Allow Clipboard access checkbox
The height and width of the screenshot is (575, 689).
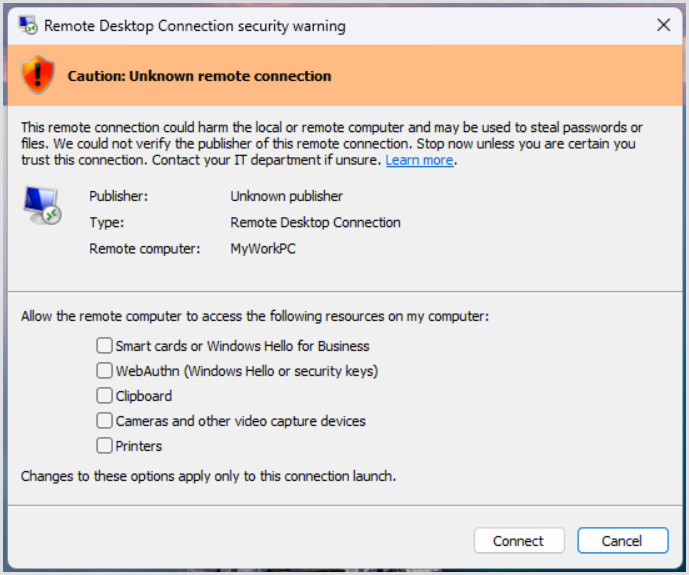(x=105, y=396)
